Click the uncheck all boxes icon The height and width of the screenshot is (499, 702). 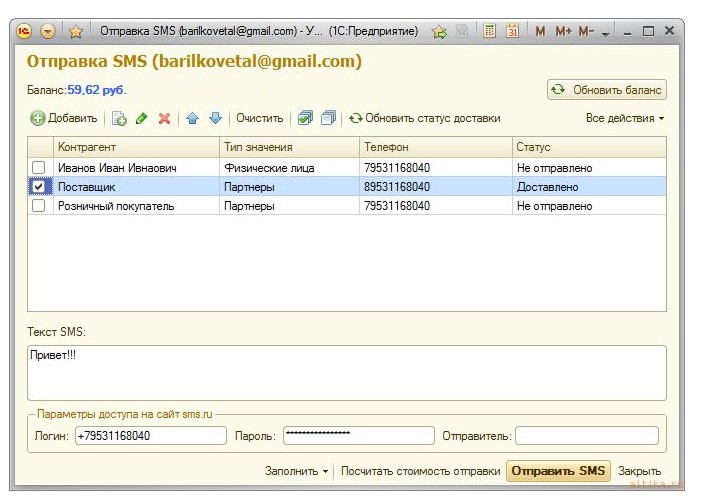(327, 118)
